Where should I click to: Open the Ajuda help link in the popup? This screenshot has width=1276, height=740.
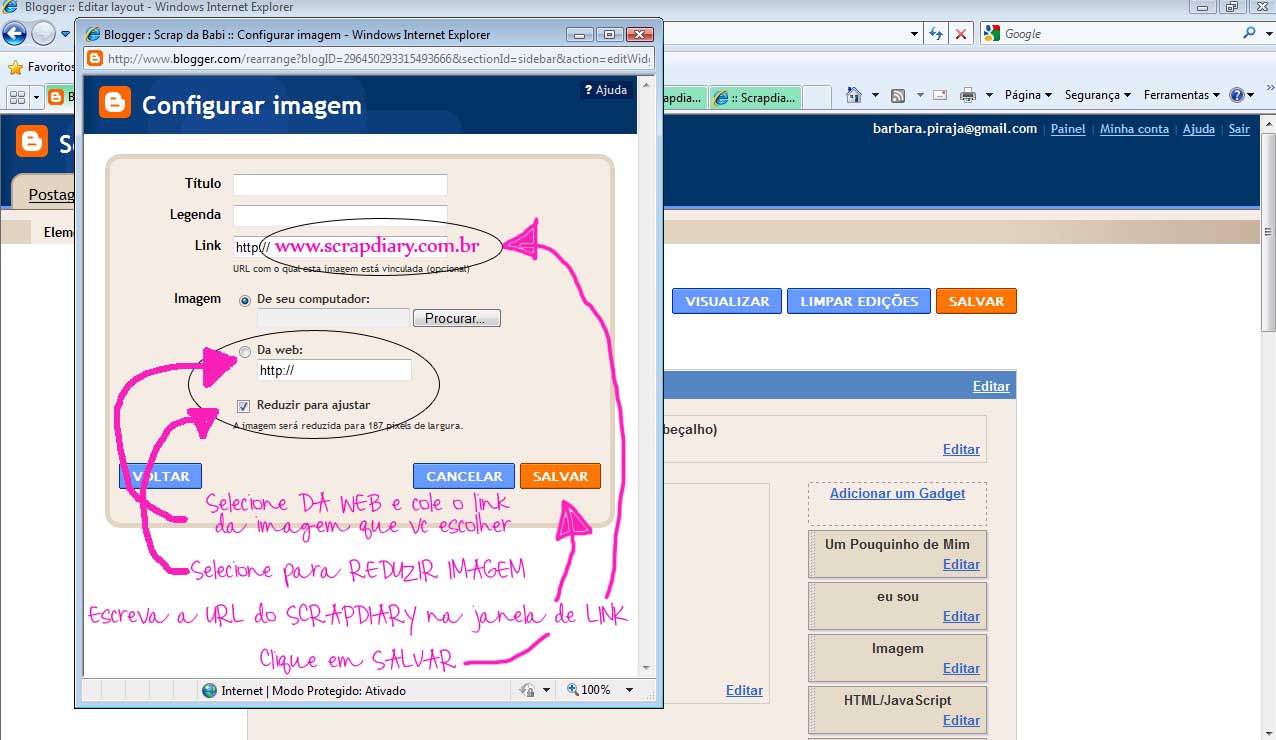tap(605, 90)
